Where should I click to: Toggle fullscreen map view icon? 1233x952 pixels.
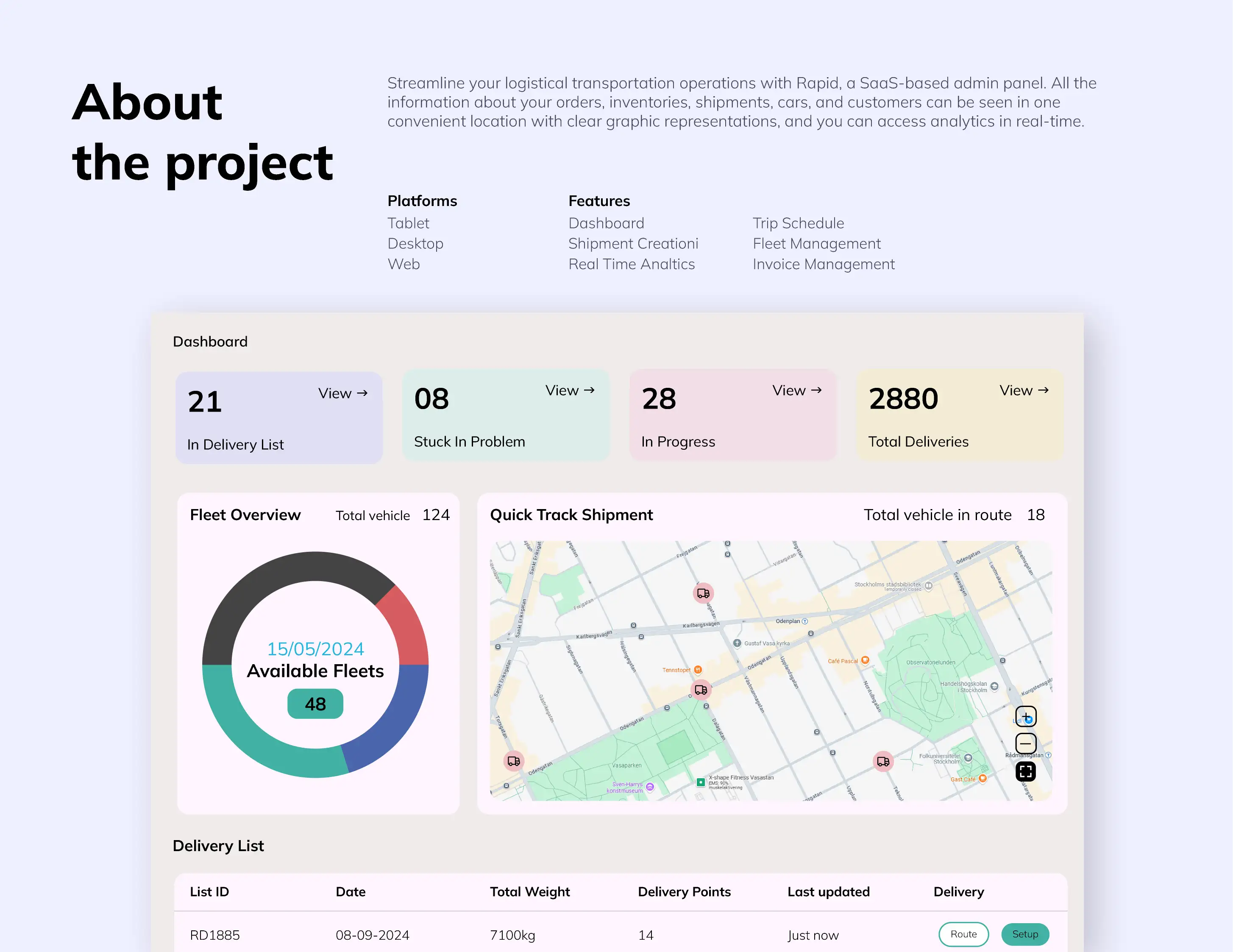pyautogui.click(x=1025, y=771)
